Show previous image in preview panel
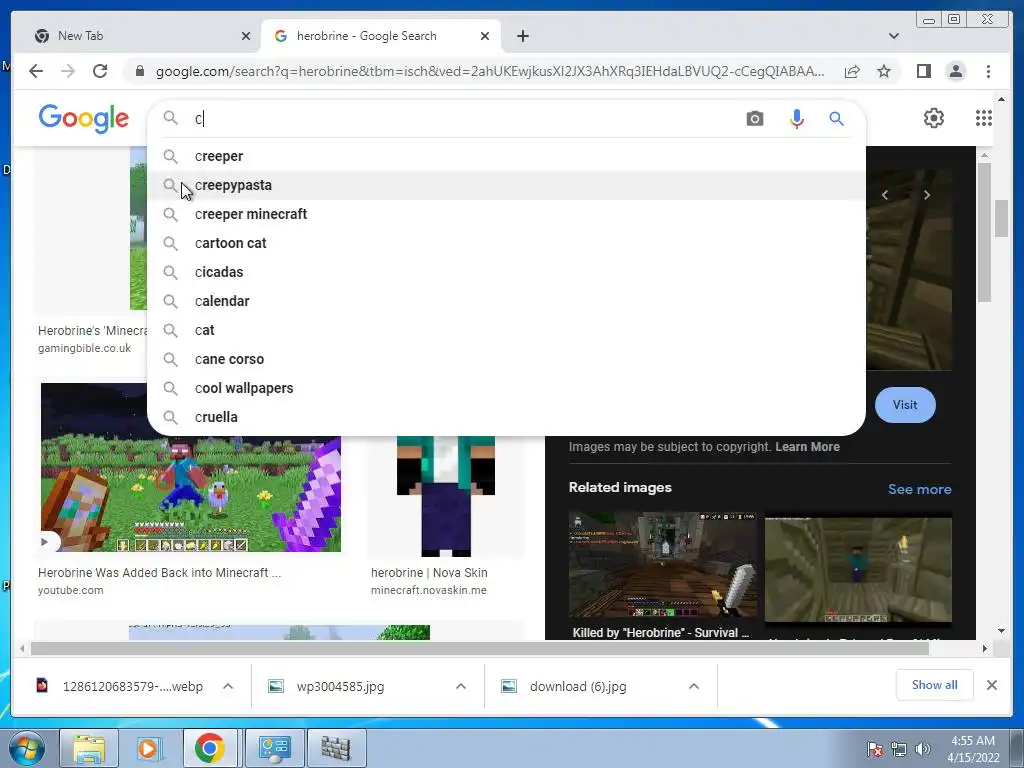 [885, 195]
